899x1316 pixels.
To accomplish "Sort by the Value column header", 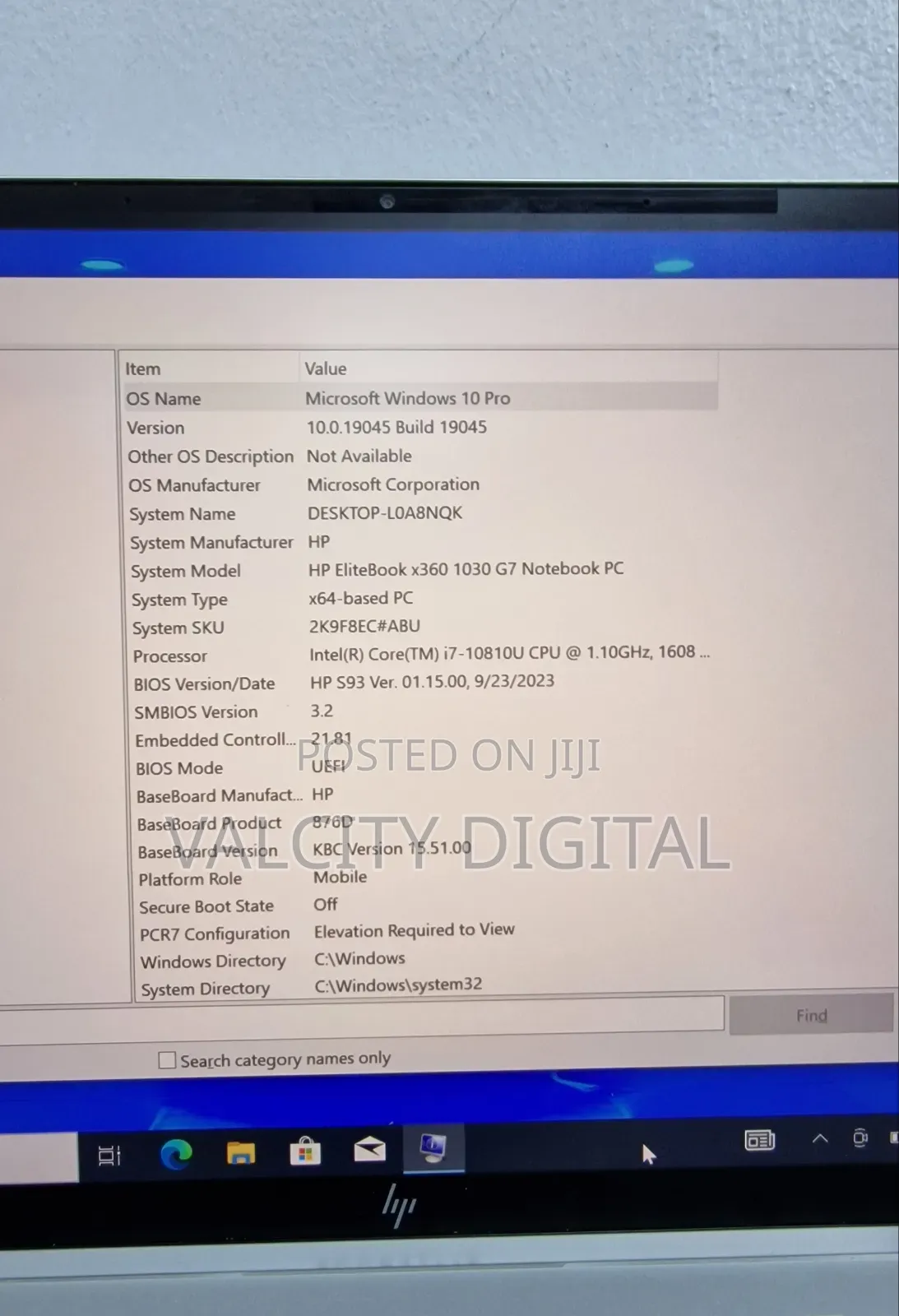I will point(508,368).
